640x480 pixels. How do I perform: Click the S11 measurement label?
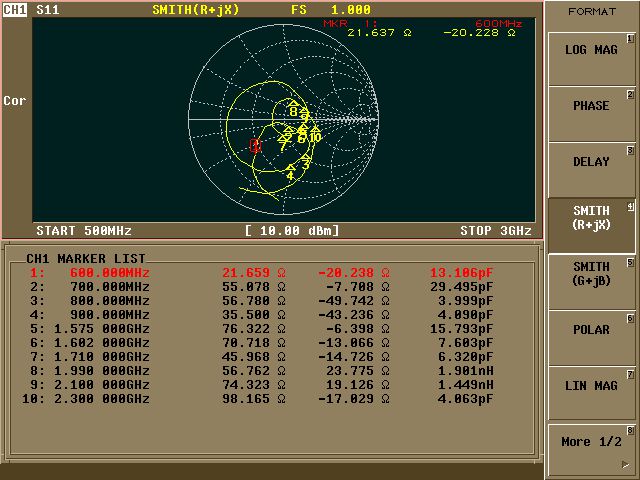click(48, 10)
